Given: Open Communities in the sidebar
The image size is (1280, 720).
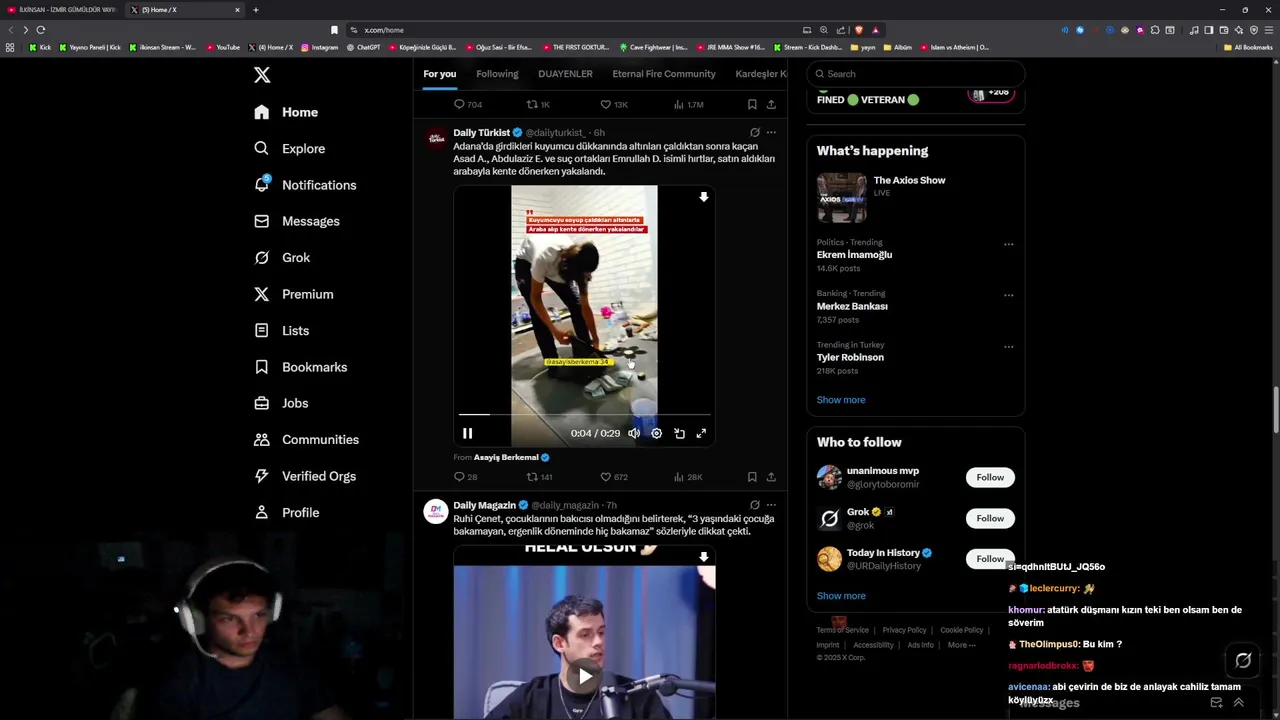Looking at the screenshot, I should (x=306, y=439).
